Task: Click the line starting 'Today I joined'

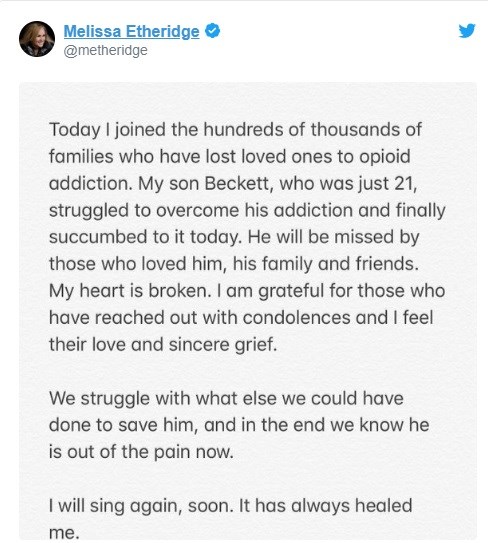Action: [x=235, y=130]
